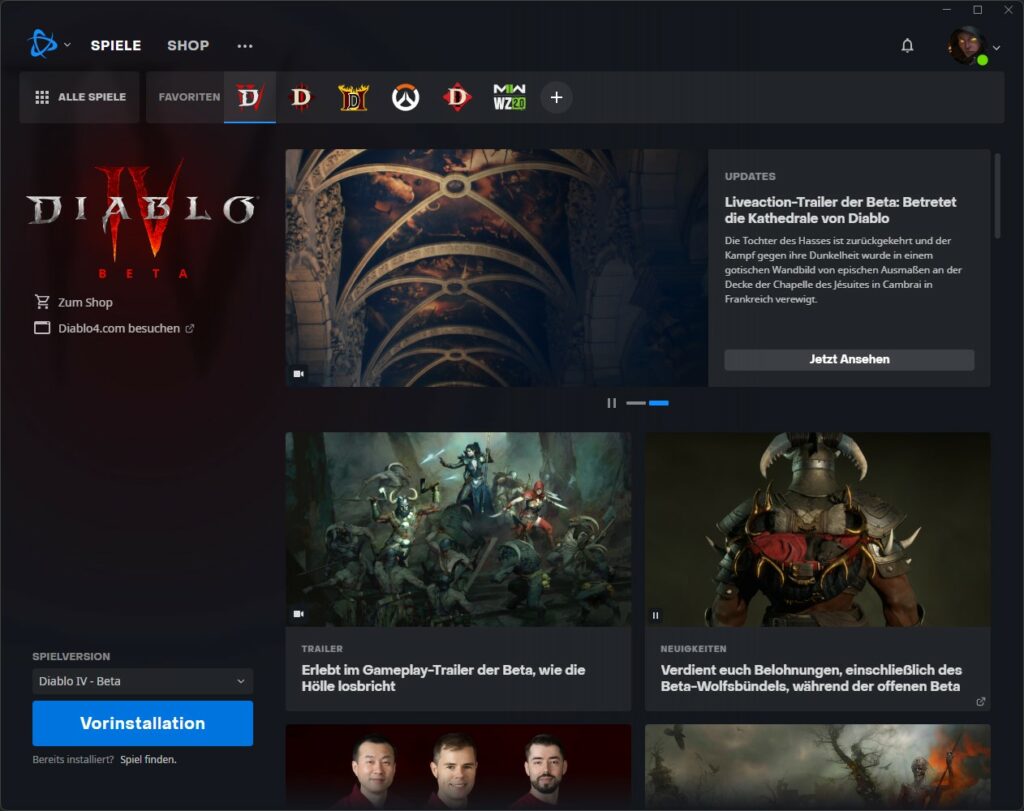The width and height of the screenshot is (1024, 811).
Task: Open the Spielversion 'Diablo IV - Beta' dropdown
Action: (x=142, y=681)
